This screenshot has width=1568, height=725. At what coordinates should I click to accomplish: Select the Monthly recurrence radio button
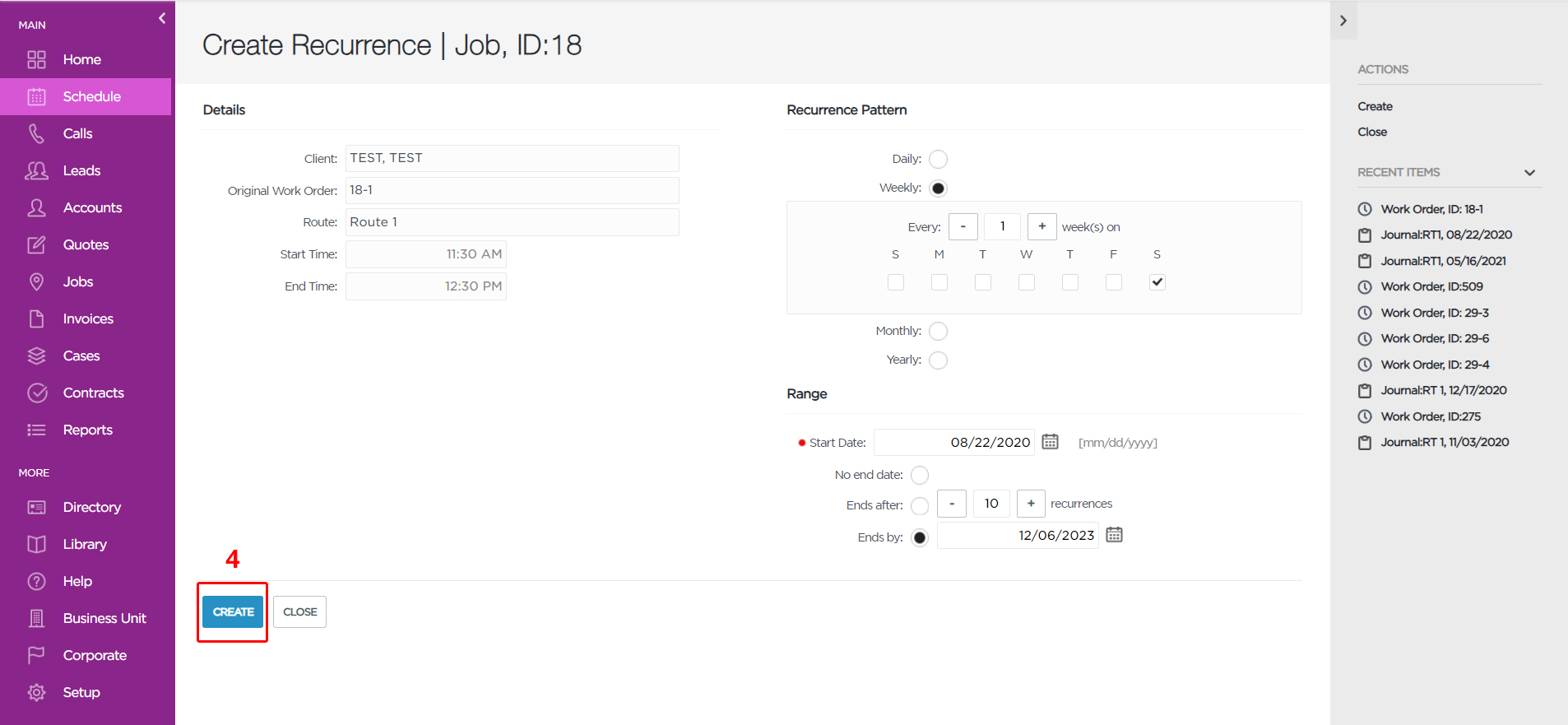938,331
